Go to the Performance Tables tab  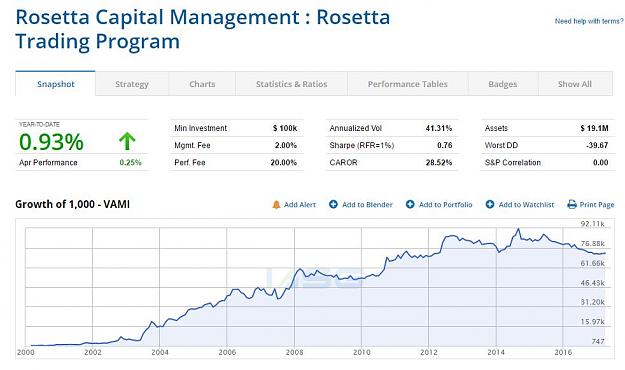[407, 84]
